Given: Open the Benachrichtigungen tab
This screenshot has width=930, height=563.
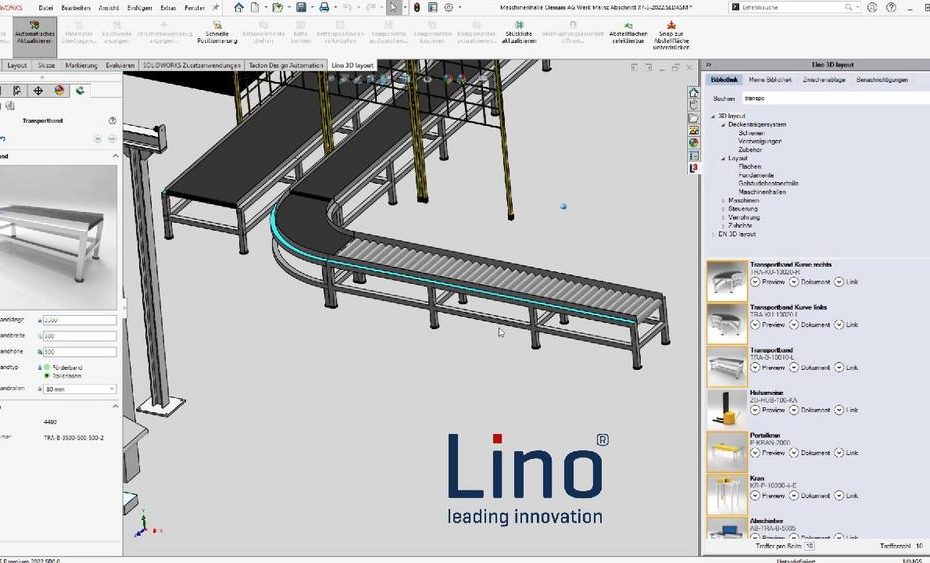Looking at the screenshot, I should pyautogui.click(x=882, y=79).
